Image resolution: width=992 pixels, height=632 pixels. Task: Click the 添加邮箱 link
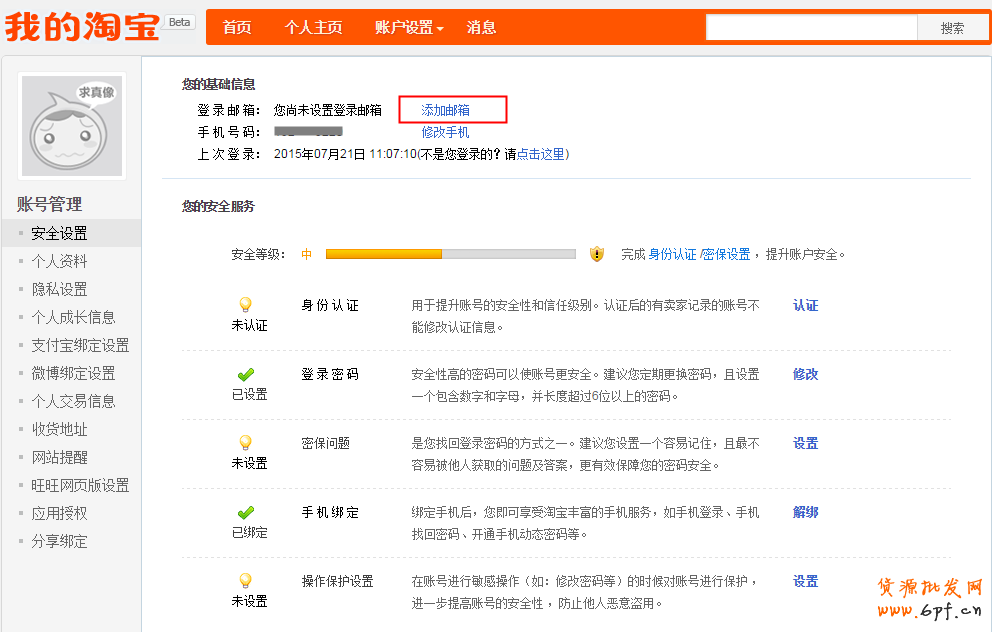445,110
